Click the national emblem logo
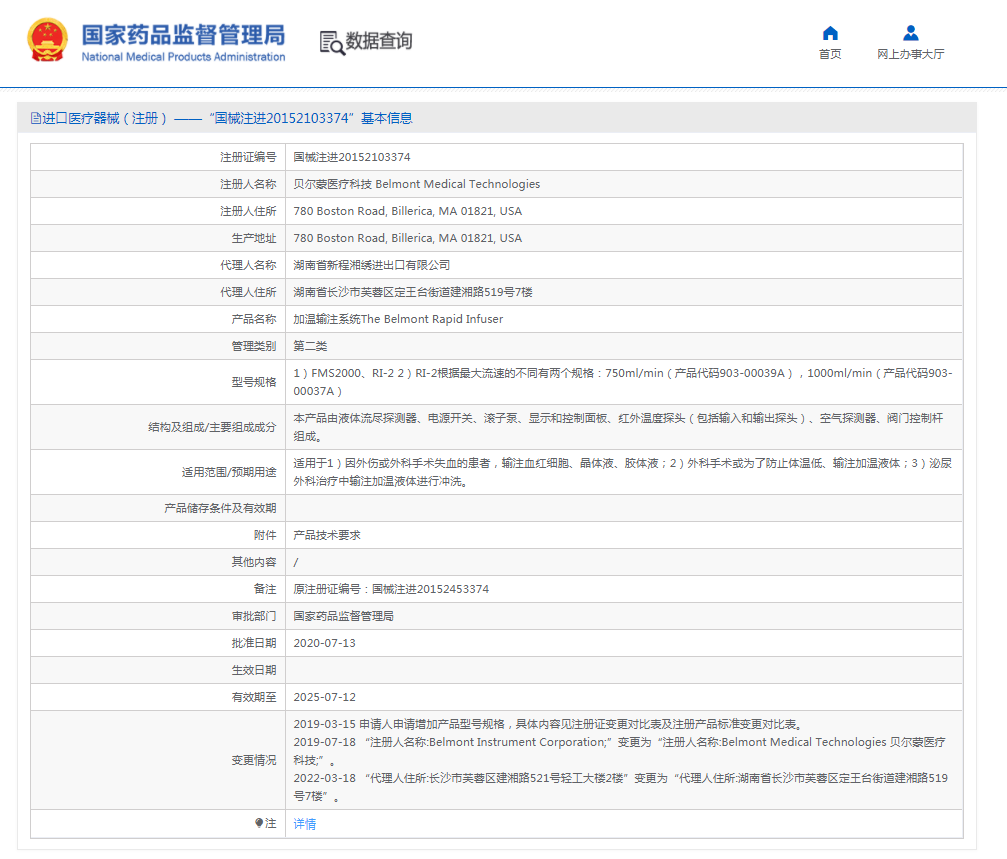1007x859 pixels. (x=48, y=40)
